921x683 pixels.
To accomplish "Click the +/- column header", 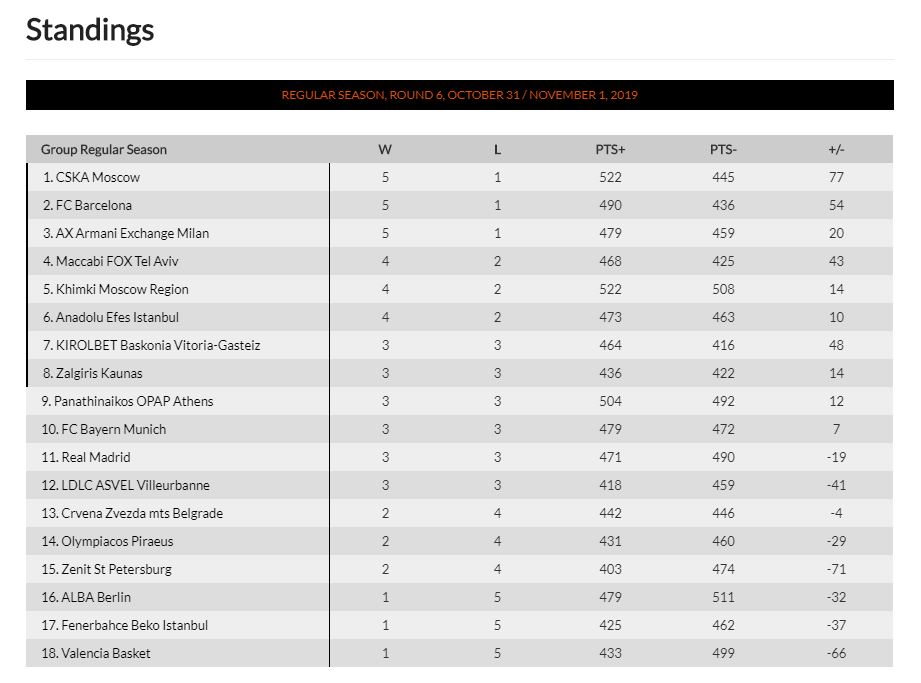I will pyautogui.click(x=836, y=150).
